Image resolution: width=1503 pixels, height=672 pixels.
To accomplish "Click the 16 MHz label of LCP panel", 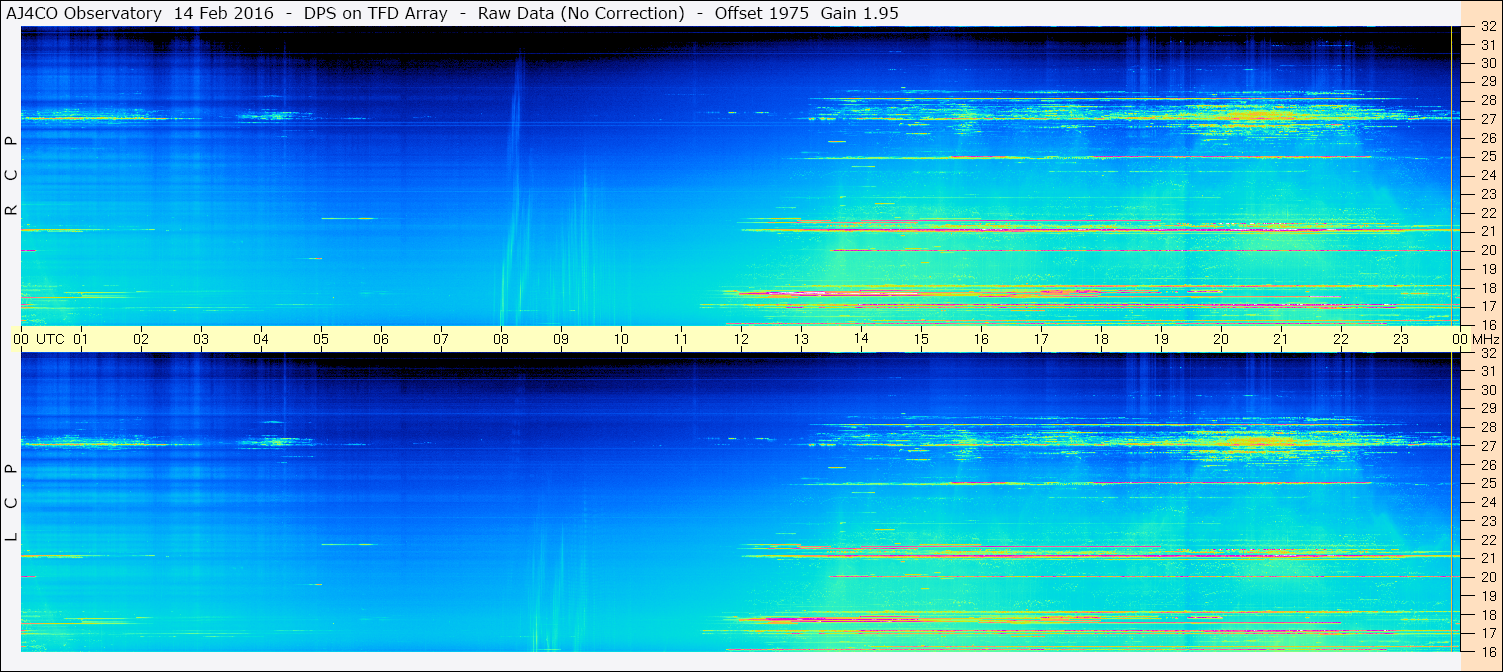I will click(1487, 651).
